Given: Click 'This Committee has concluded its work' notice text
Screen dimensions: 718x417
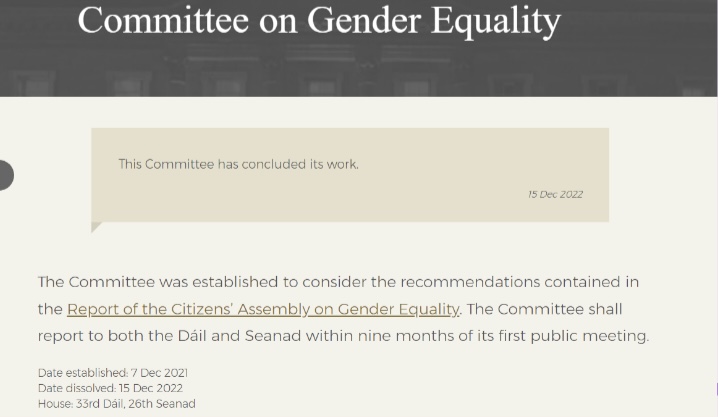Looking at the screenshot, I should click(x=238, y=164).
